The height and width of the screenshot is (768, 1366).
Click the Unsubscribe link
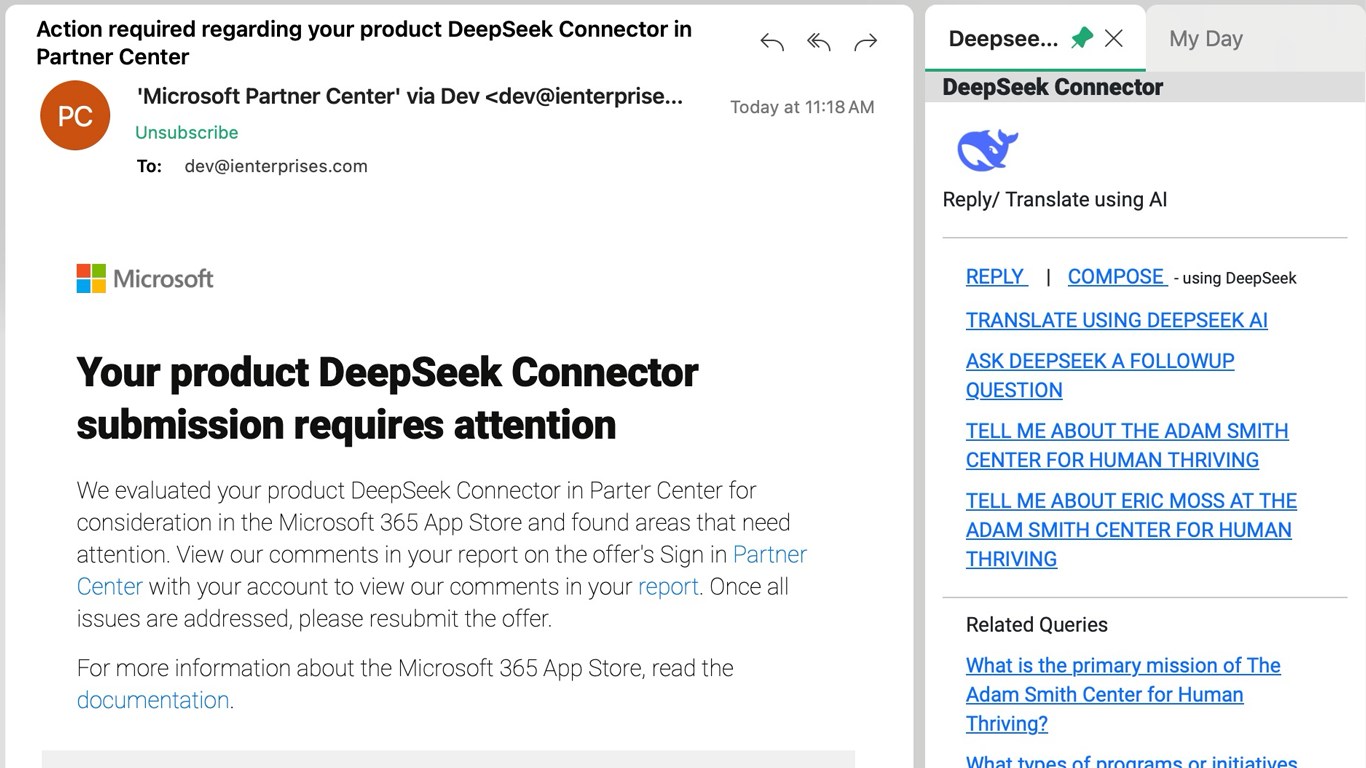[x=186, y=132]
